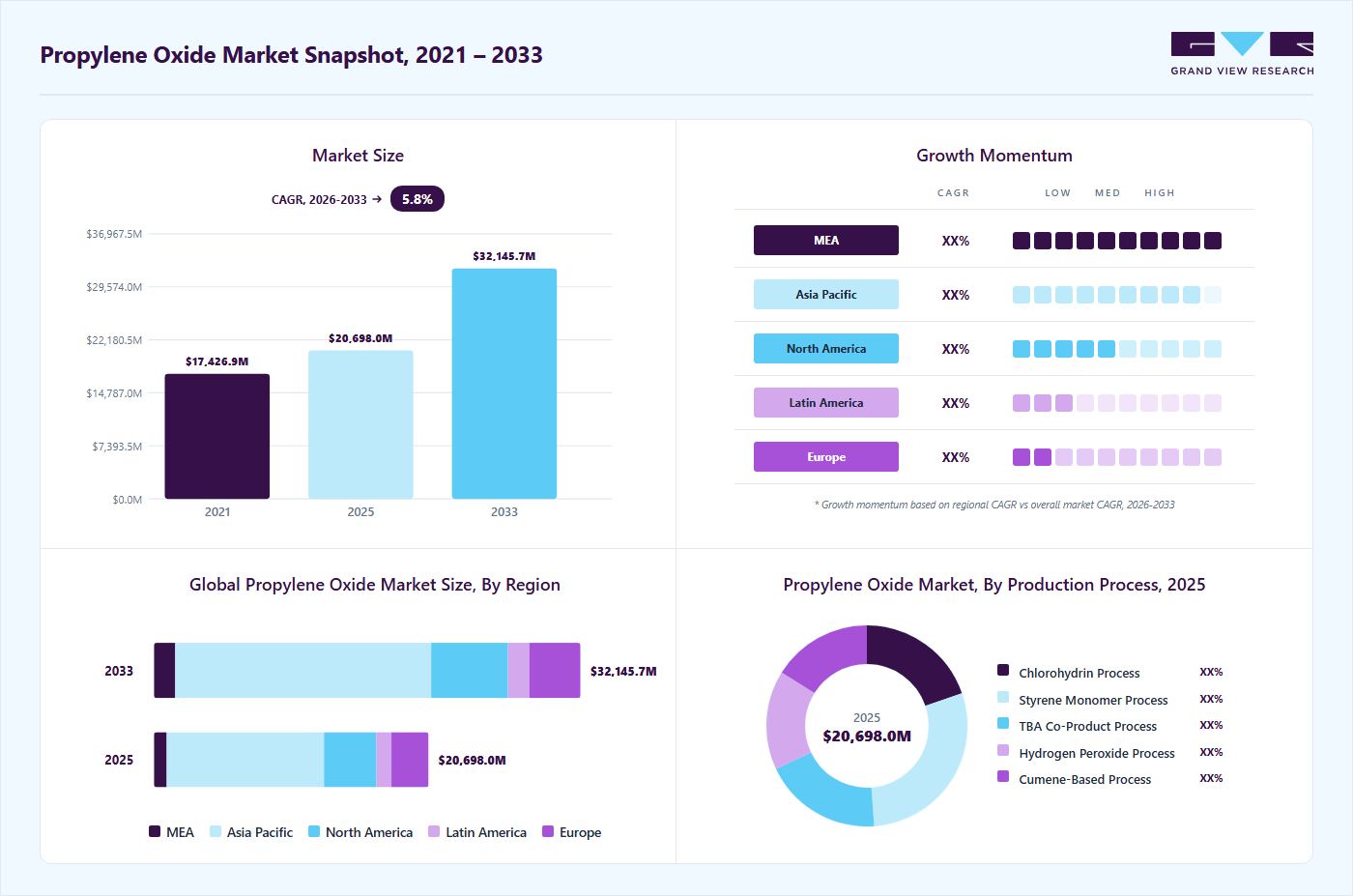Click the XX% value for Cumene-Based Process
The width and height of the screenshot is (1353, 896).
[1211, 778]
